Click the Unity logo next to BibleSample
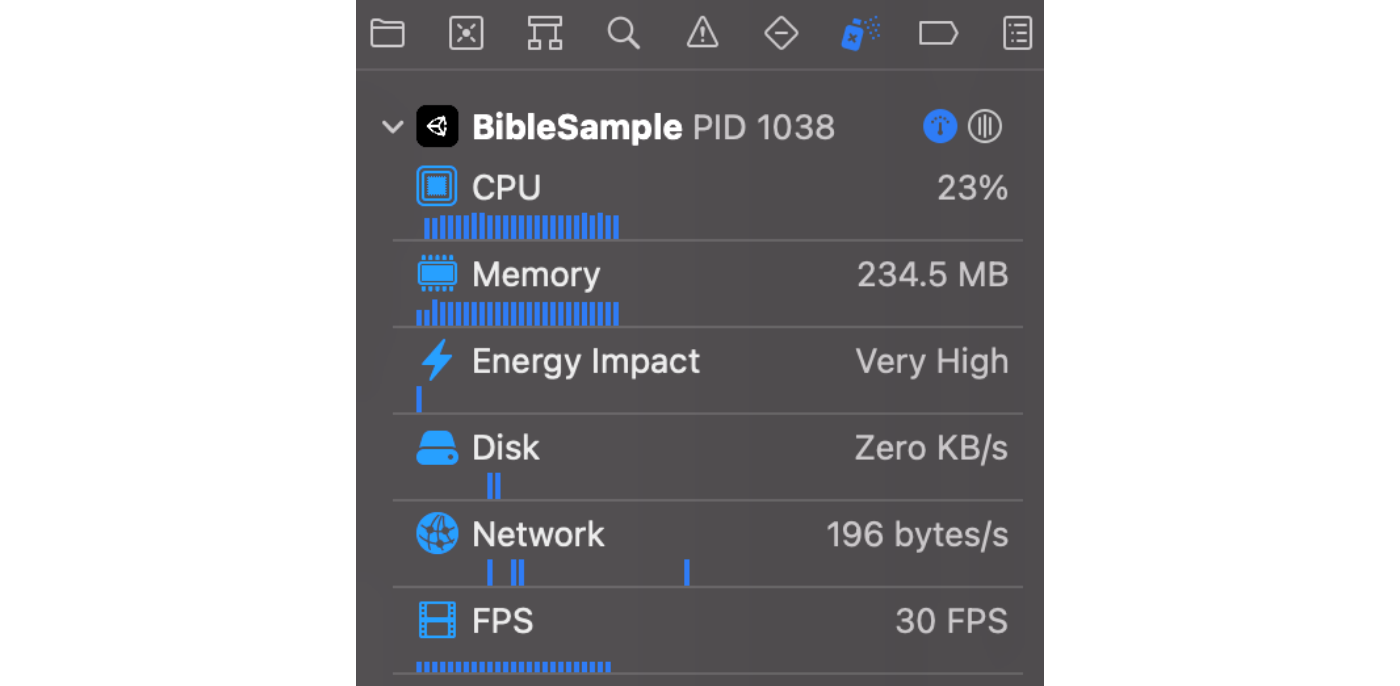The image size is (1400, 686). 437,126
